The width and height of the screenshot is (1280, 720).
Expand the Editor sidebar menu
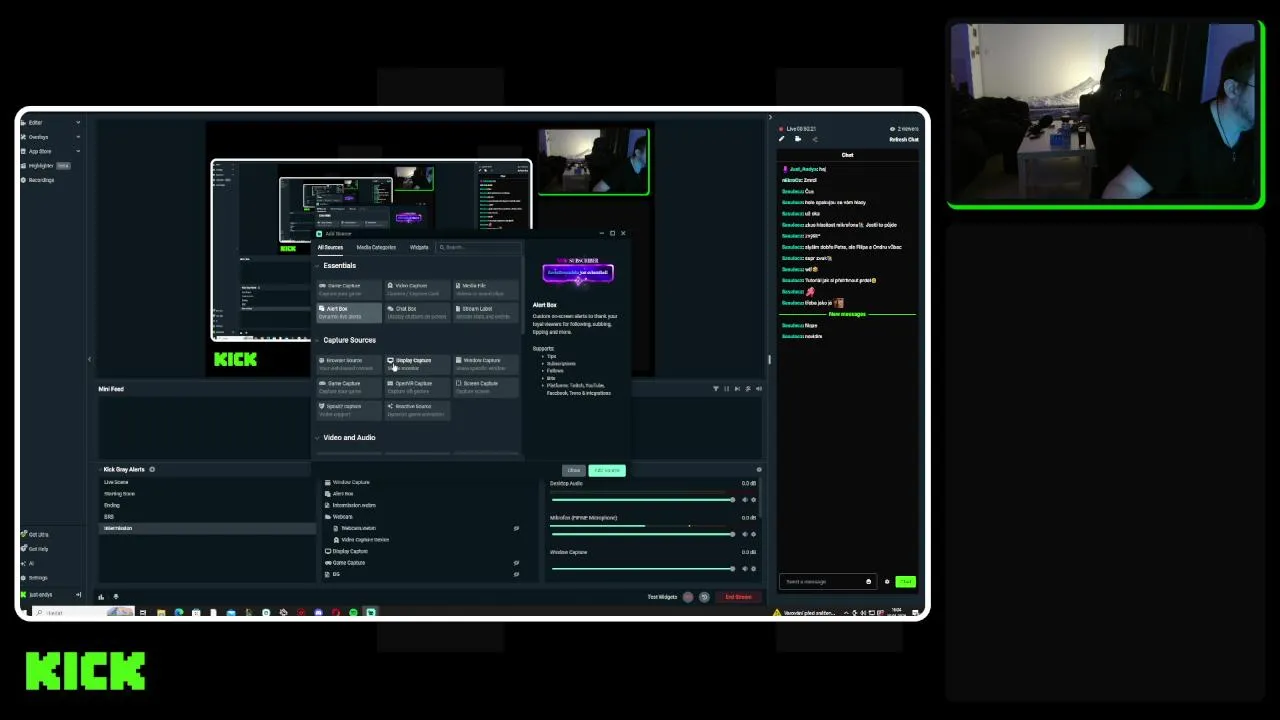78,123
